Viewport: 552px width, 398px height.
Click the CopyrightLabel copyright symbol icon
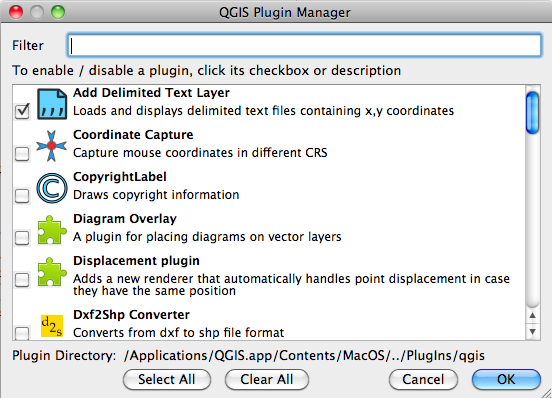52,188
